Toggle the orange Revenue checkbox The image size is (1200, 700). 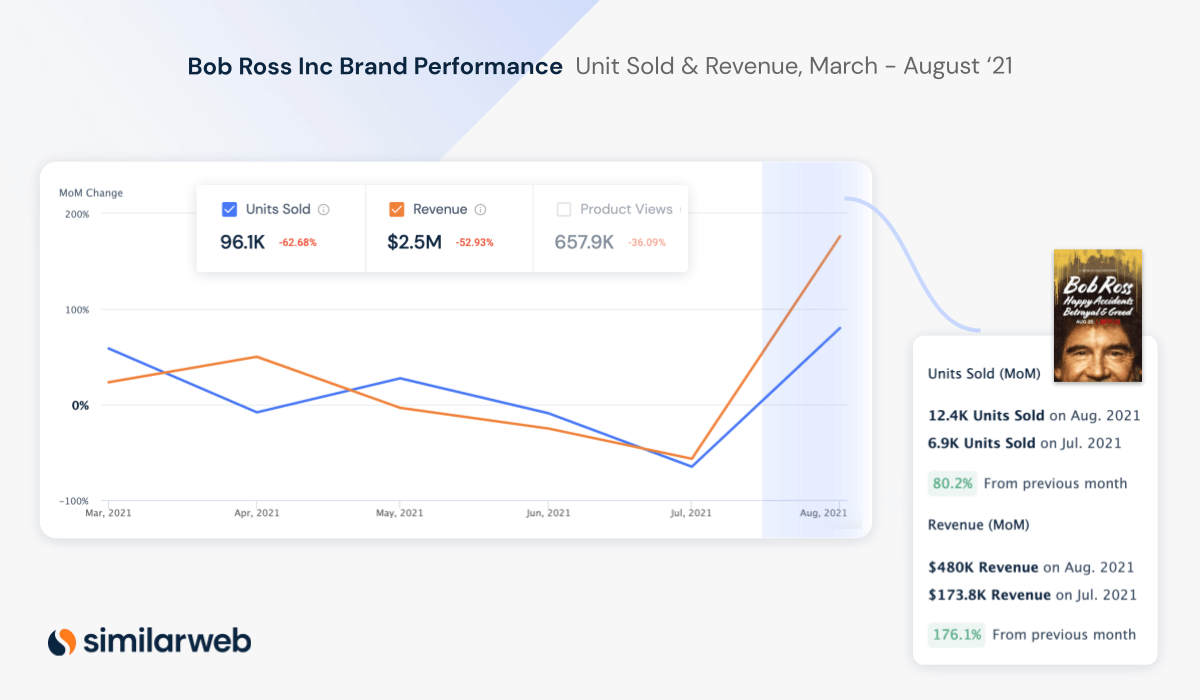tap(396, 210)
